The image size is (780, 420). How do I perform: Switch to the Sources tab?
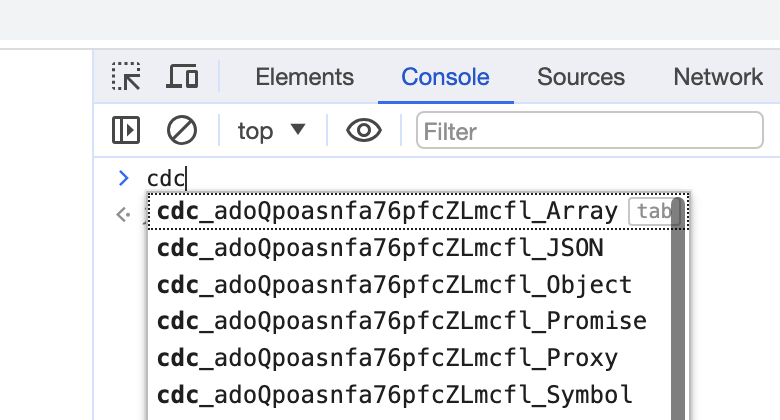[580, 77]
